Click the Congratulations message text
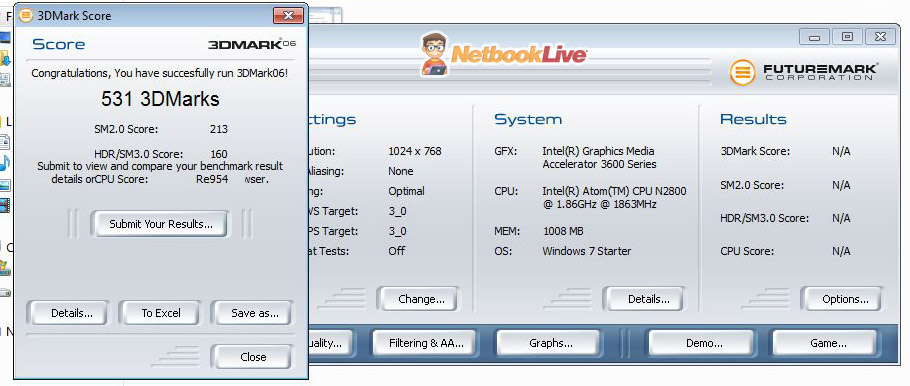910x386 pixels. tap(160, 73)
